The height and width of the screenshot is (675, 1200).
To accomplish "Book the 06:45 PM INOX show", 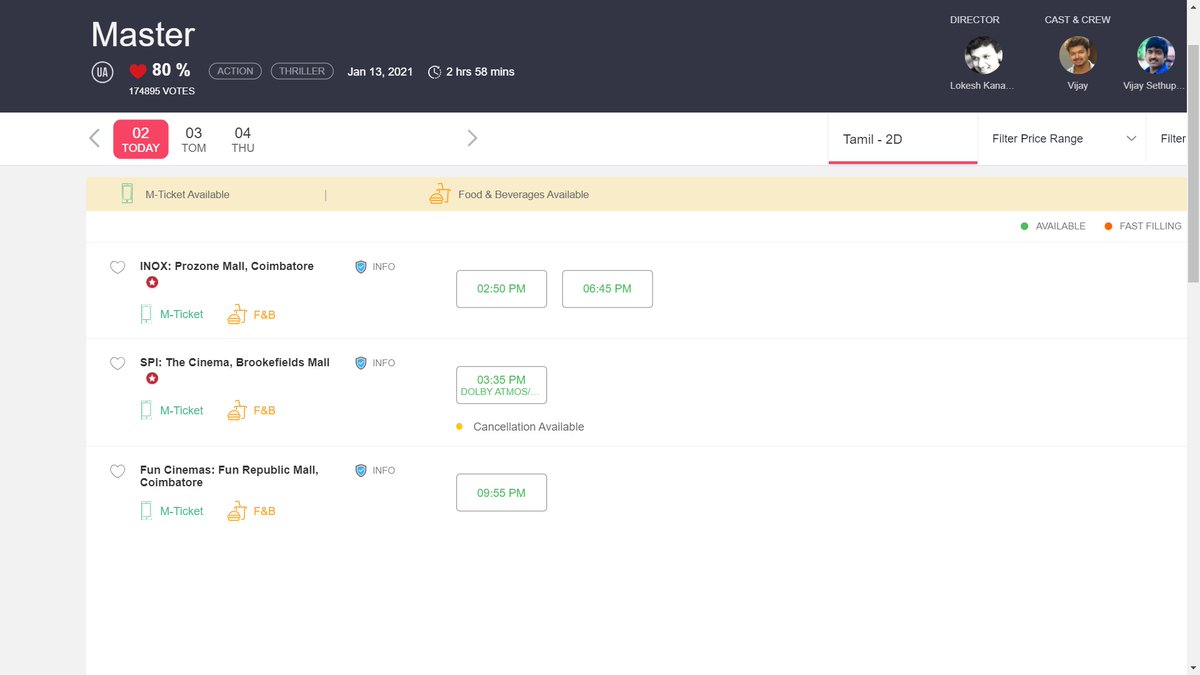I will (x=607, y=288).
